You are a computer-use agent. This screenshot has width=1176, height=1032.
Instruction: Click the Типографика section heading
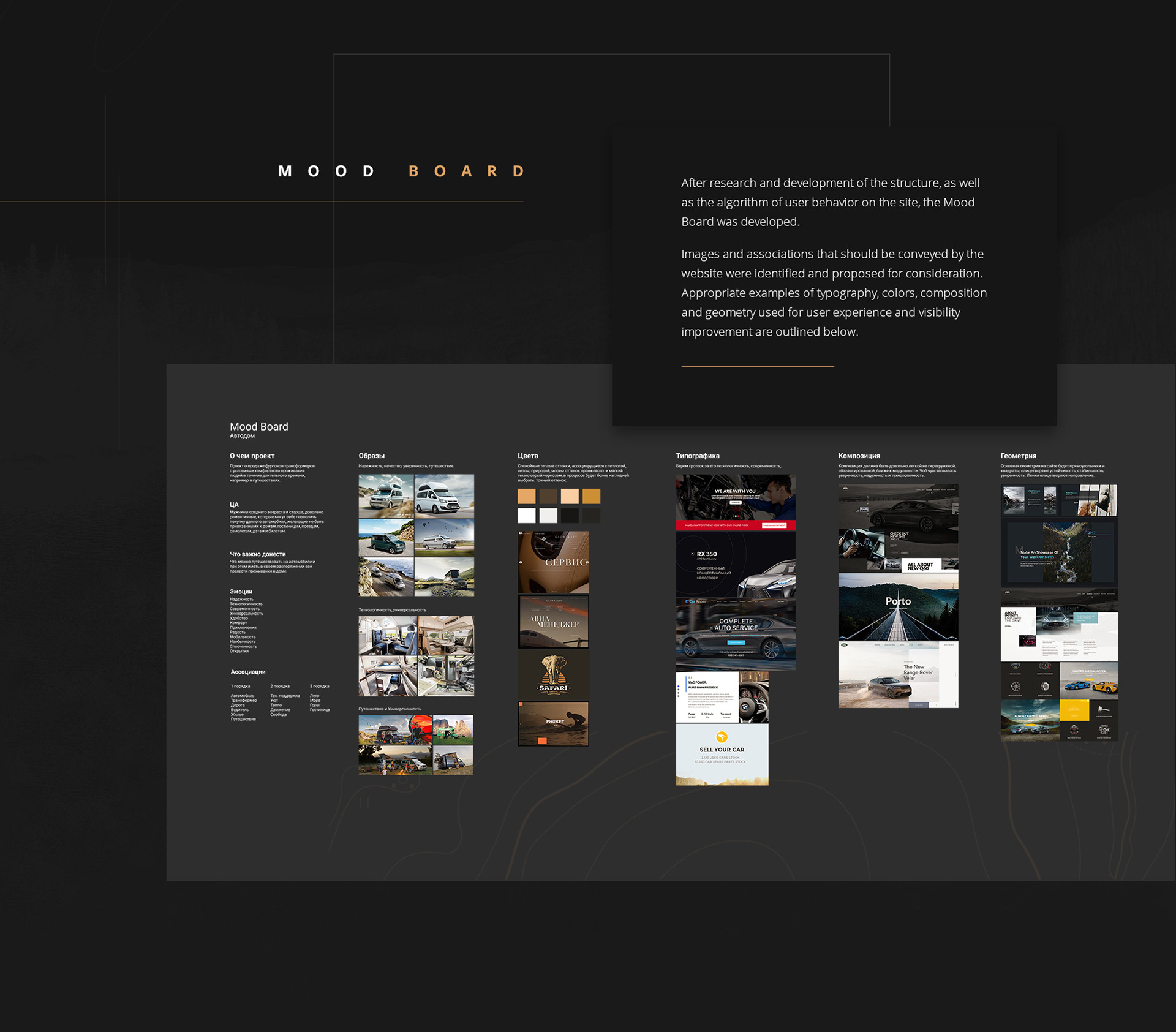click(698, 456)
